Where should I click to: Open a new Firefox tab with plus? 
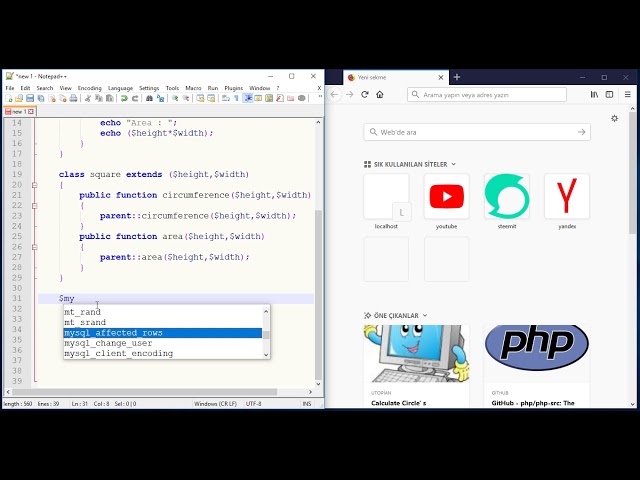pos(457,77)
